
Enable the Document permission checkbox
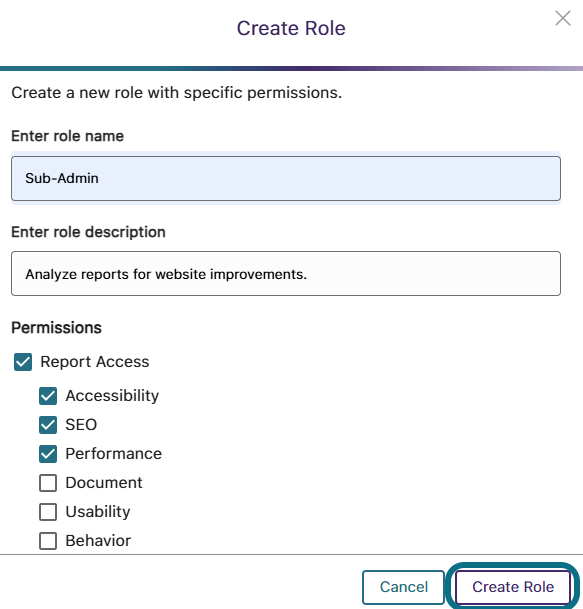coord(48,483)
